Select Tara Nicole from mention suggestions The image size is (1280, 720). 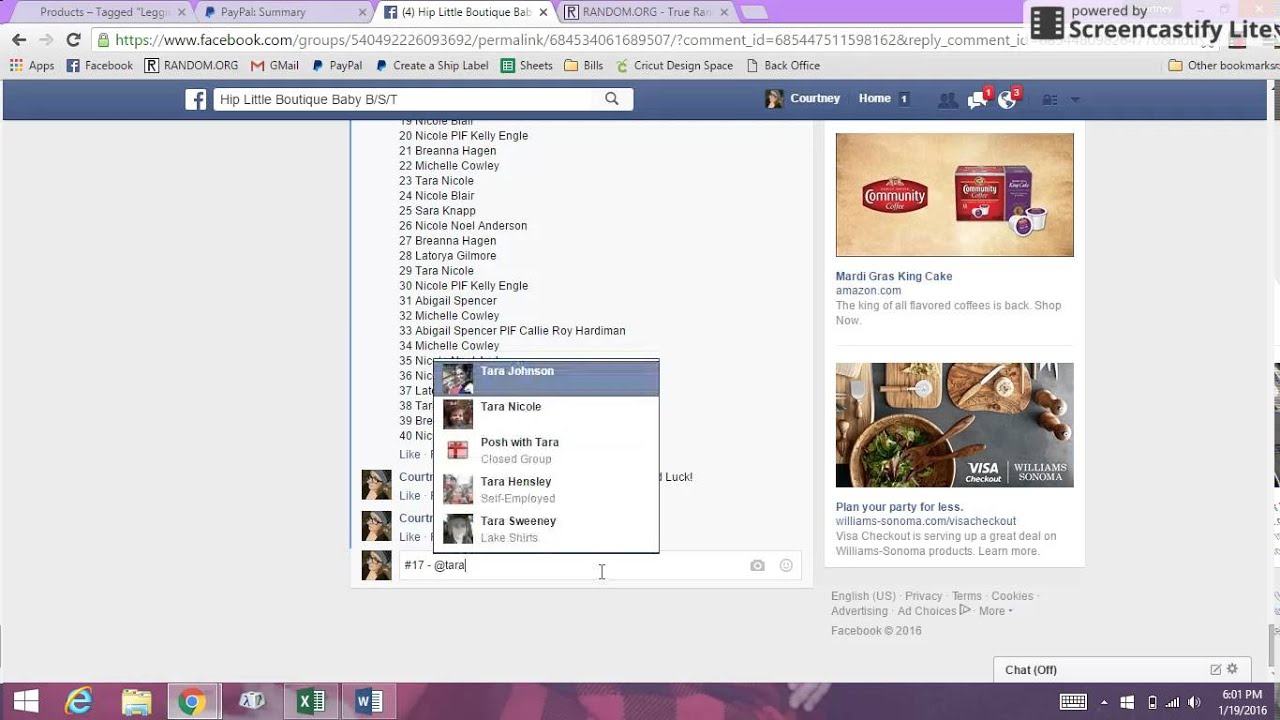pos(546,414)
